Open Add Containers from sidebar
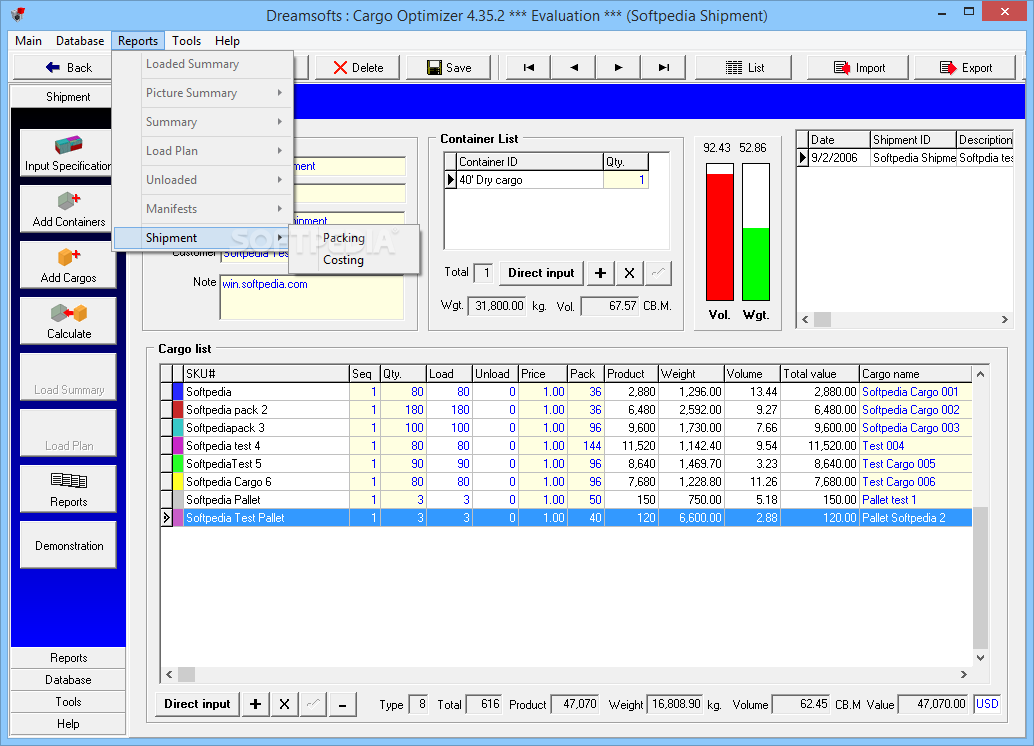The height and width of the screenshot is (746, 1034). click(x=68, y=209)
